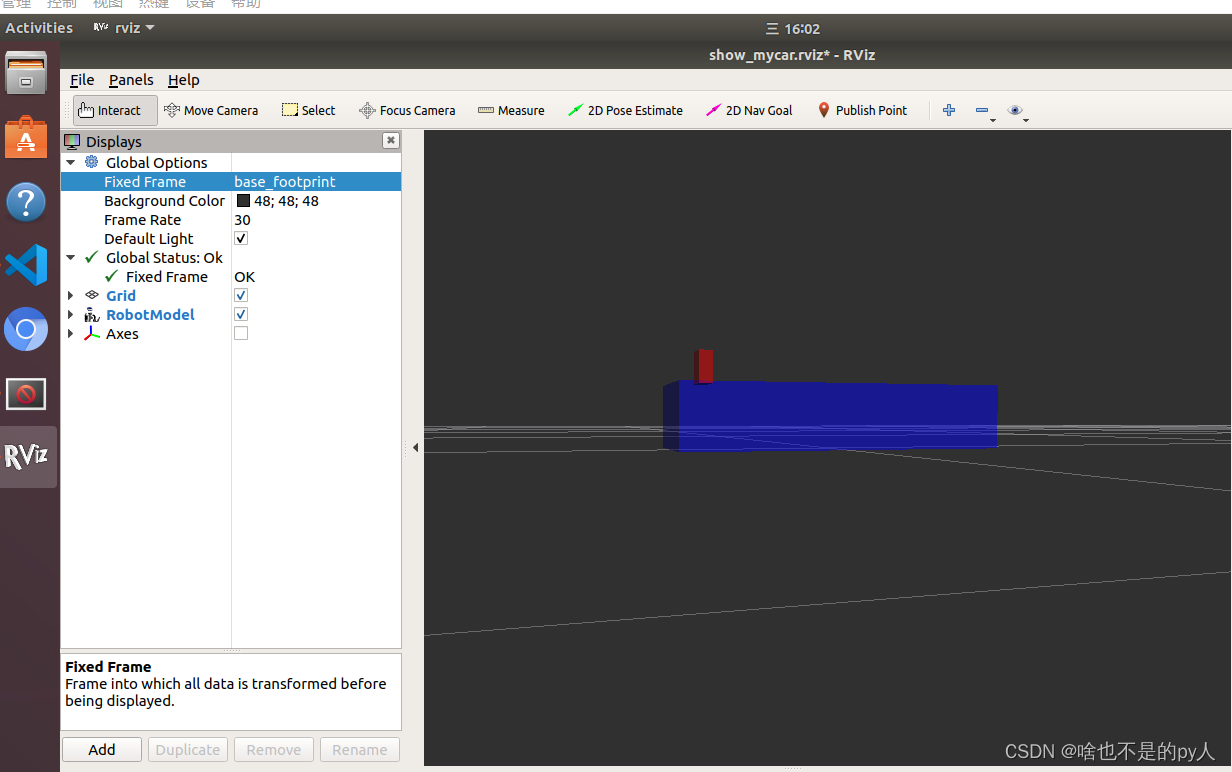Screen dimensions: 1232x772
Task: Click the blue minus remove-tool icon
Action: pos(982,110)
